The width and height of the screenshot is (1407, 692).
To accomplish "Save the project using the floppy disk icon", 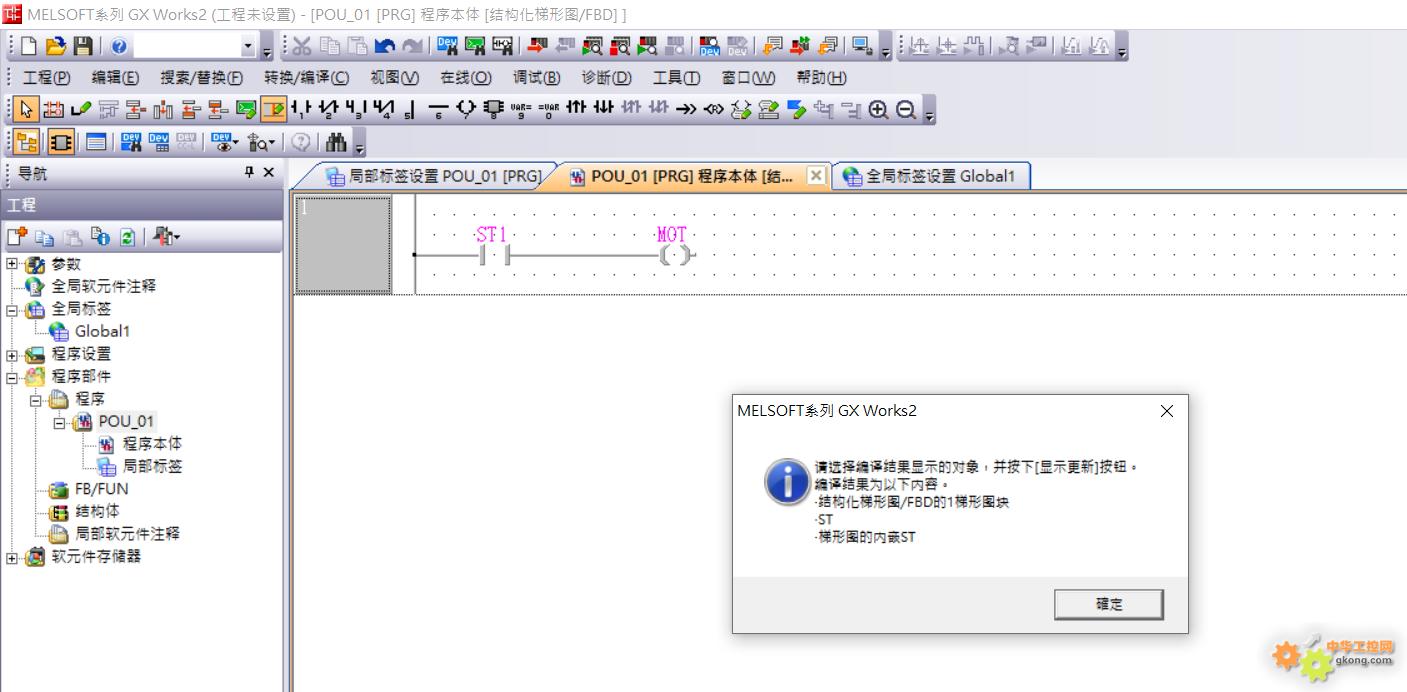I will coord(83,46).
